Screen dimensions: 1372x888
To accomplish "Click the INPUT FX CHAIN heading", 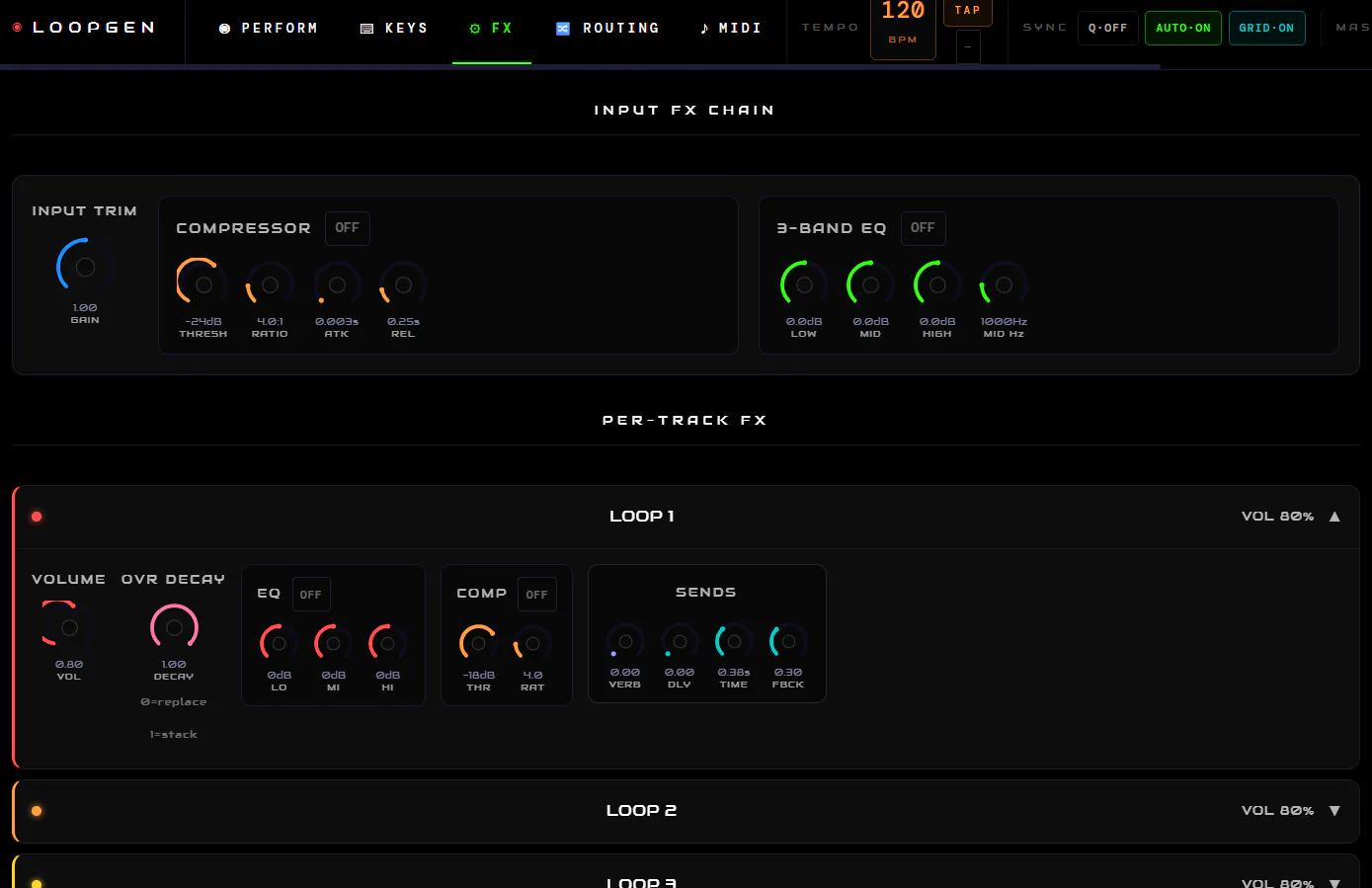I will click(685, 111).
